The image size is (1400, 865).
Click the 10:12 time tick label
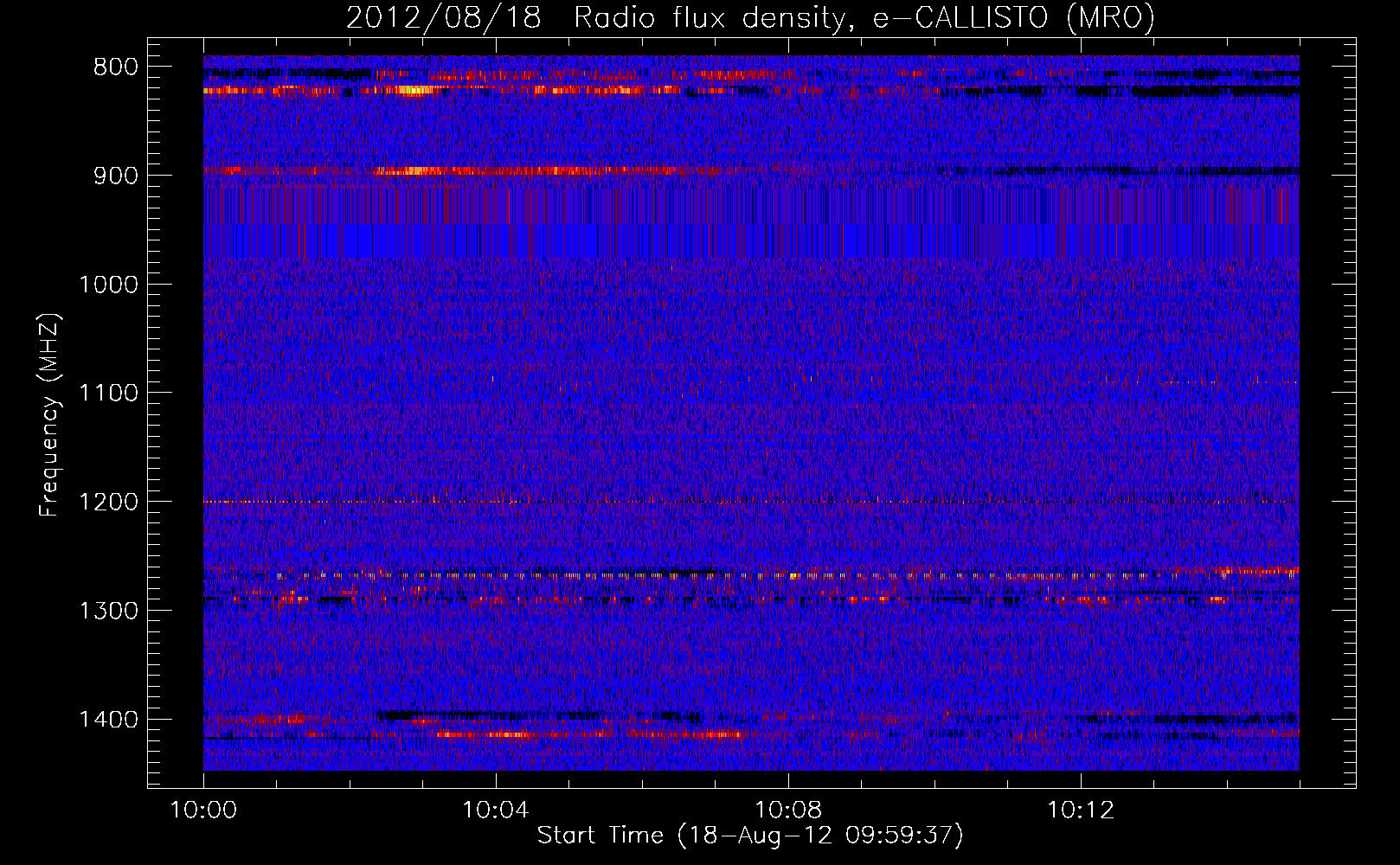(1081, 811)
